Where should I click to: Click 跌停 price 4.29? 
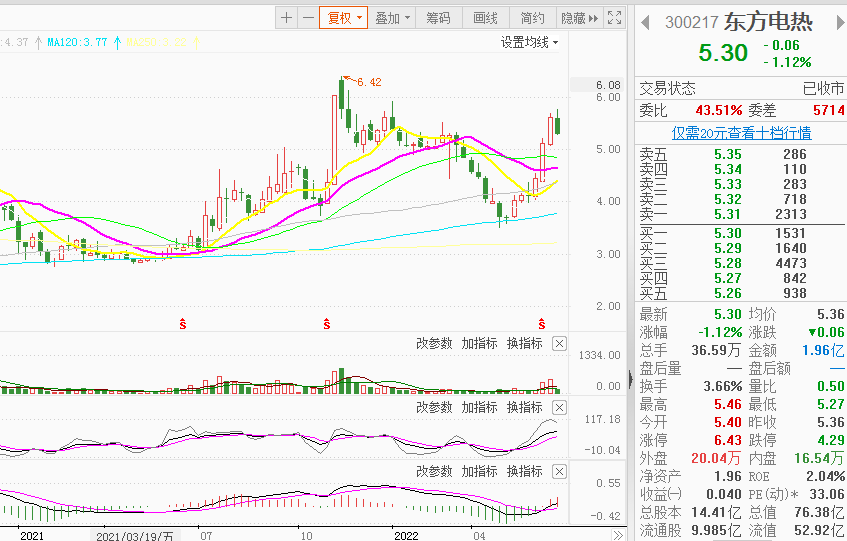point(831,440)
